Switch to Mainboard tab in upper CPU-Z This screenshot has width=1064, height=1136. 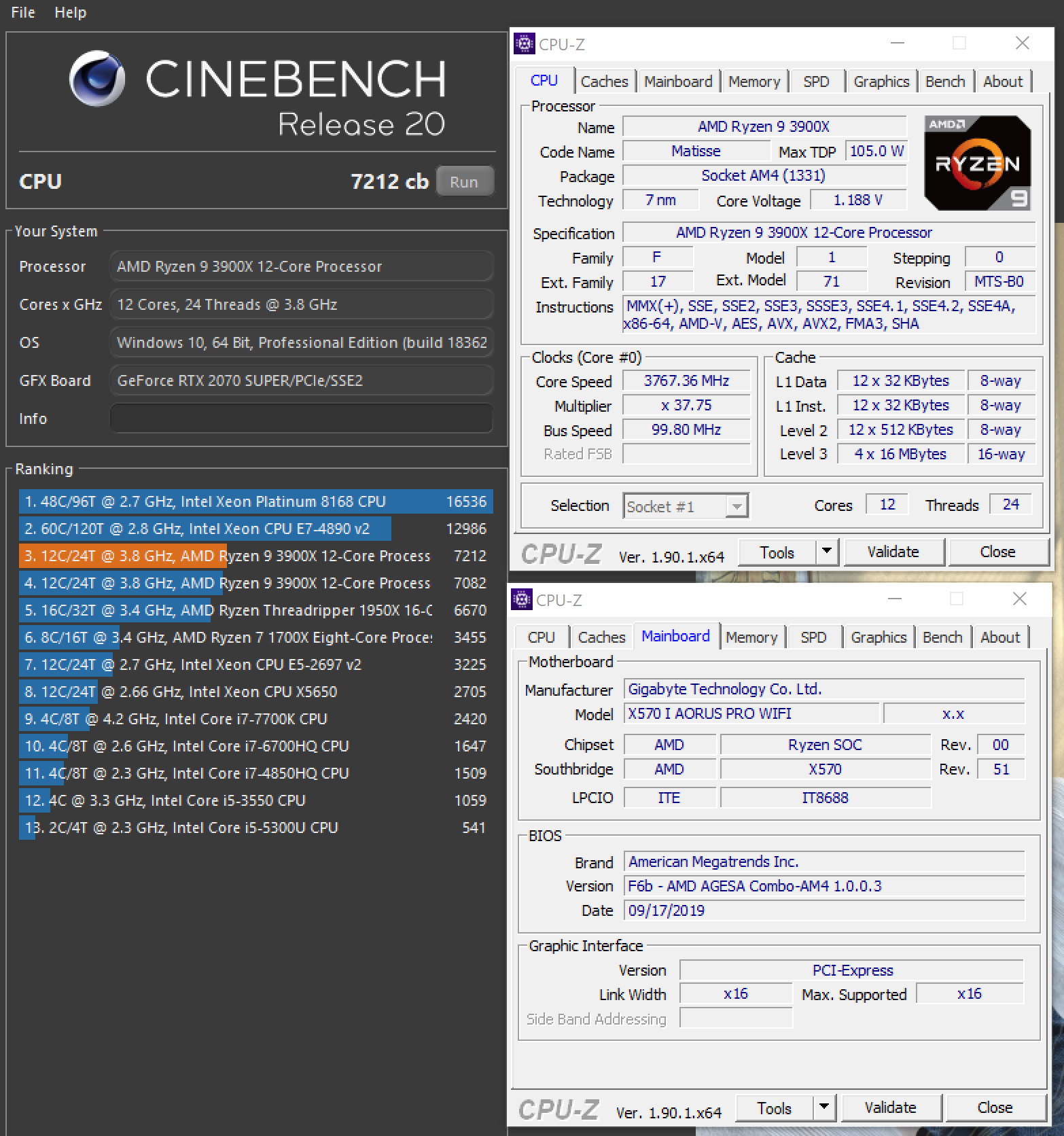click(x=678, y=82)
